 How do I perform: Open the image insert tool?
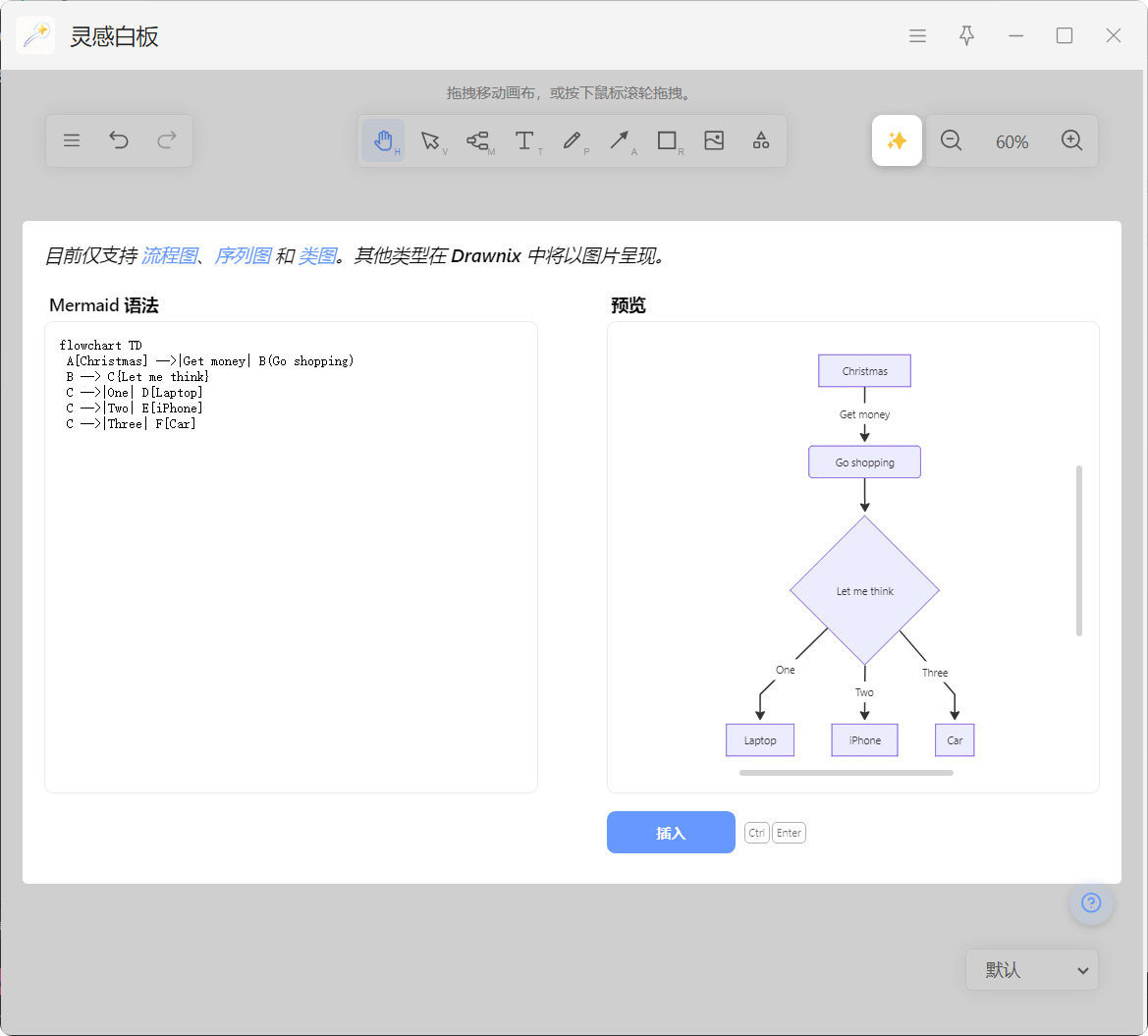pos(714,140)
